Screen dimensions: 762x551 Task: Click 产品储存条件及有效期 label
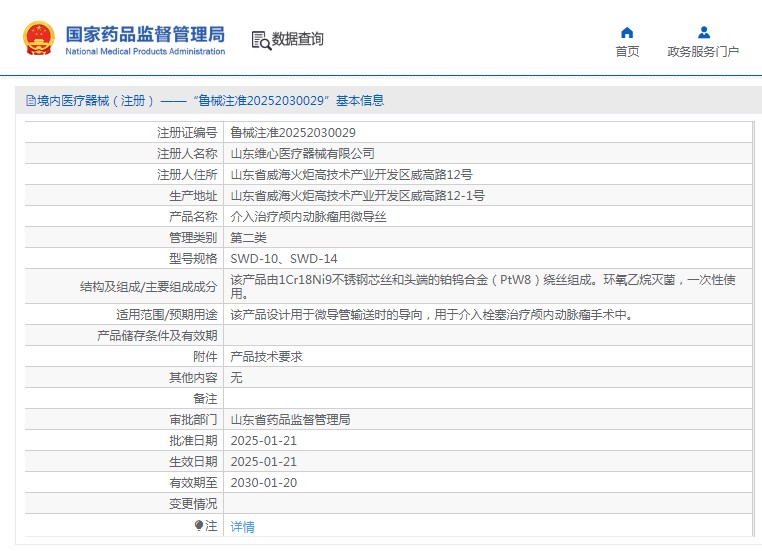(157, 336)
